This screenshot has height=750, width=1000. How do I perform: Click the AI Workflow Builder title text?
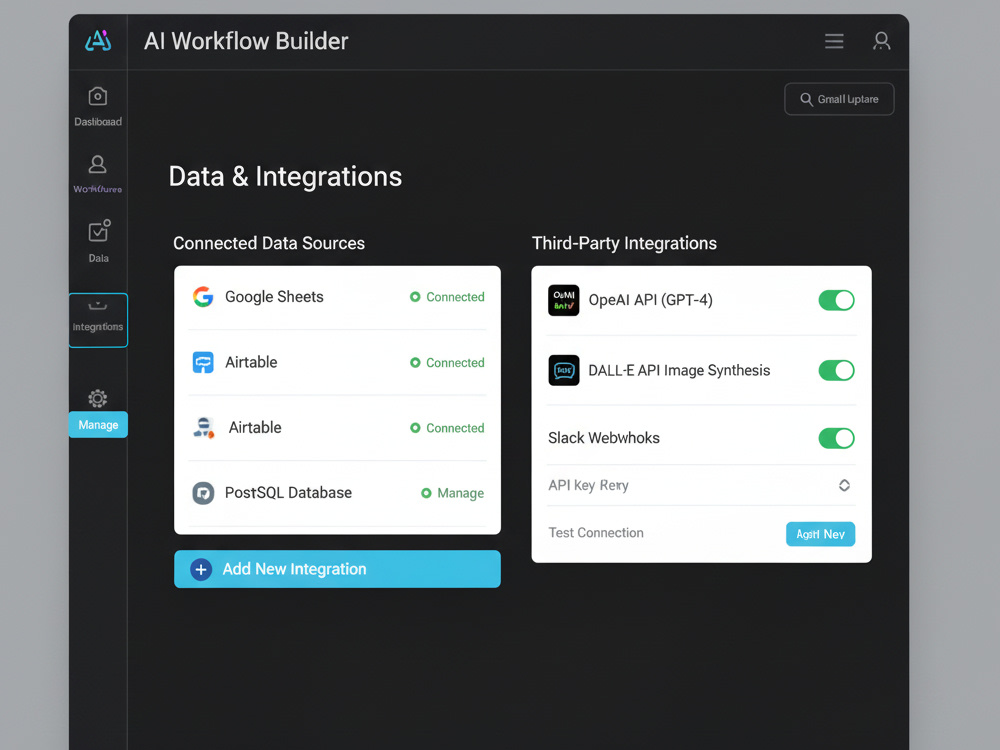(246, 41)
